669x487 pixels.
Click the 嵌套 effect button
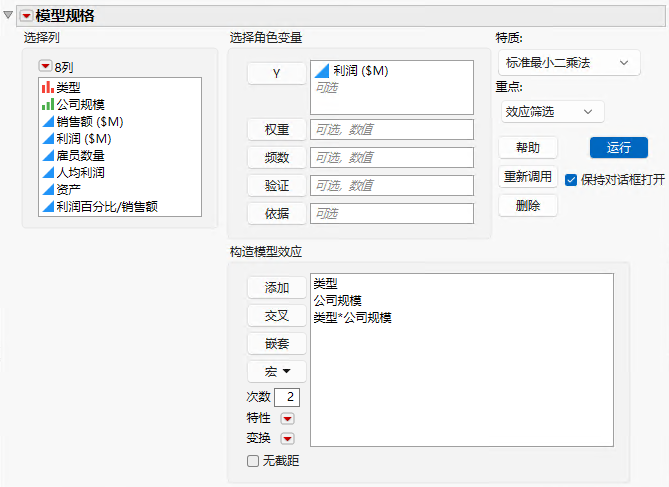pos(276,344)
